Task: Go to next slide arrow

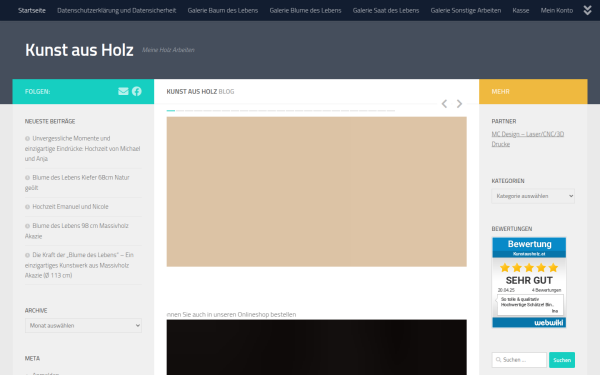Action: 459,104
